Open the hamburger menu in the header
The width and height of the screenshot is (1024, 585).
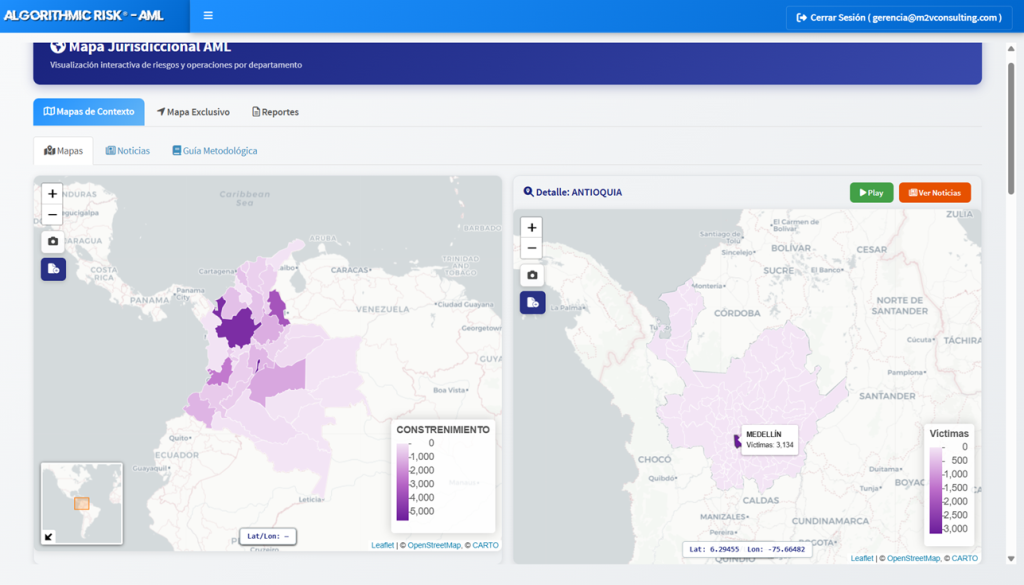pyautogui.click(x=208, y=16)
